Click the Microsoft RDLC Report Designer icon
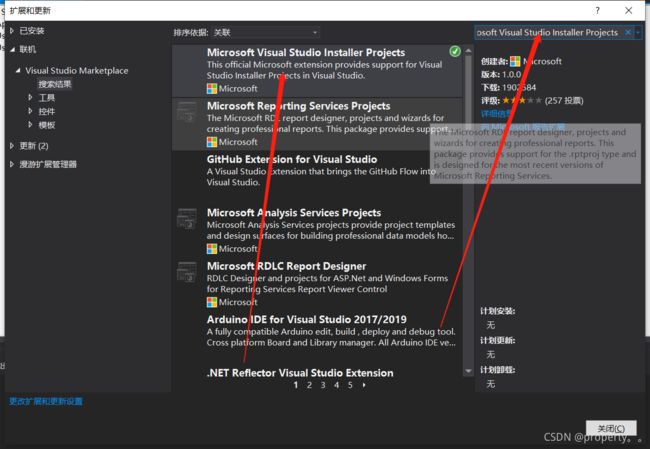The width and height of the screenshot is (650, 449). click(x=187, y=271)
